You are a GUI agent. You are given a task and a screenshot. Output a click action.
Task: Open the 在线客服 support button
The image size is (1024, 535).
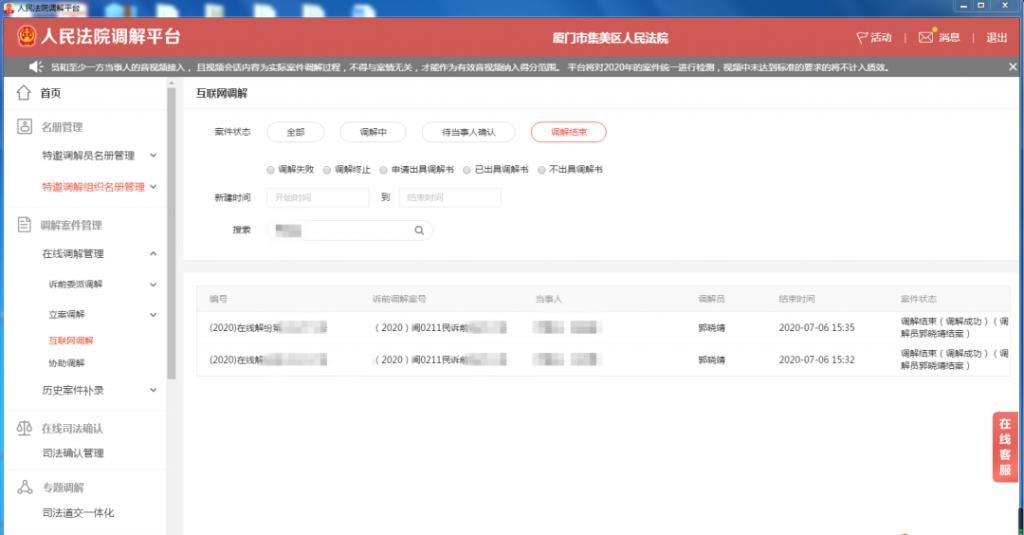pyautogui.click(x=1005, y=447)
